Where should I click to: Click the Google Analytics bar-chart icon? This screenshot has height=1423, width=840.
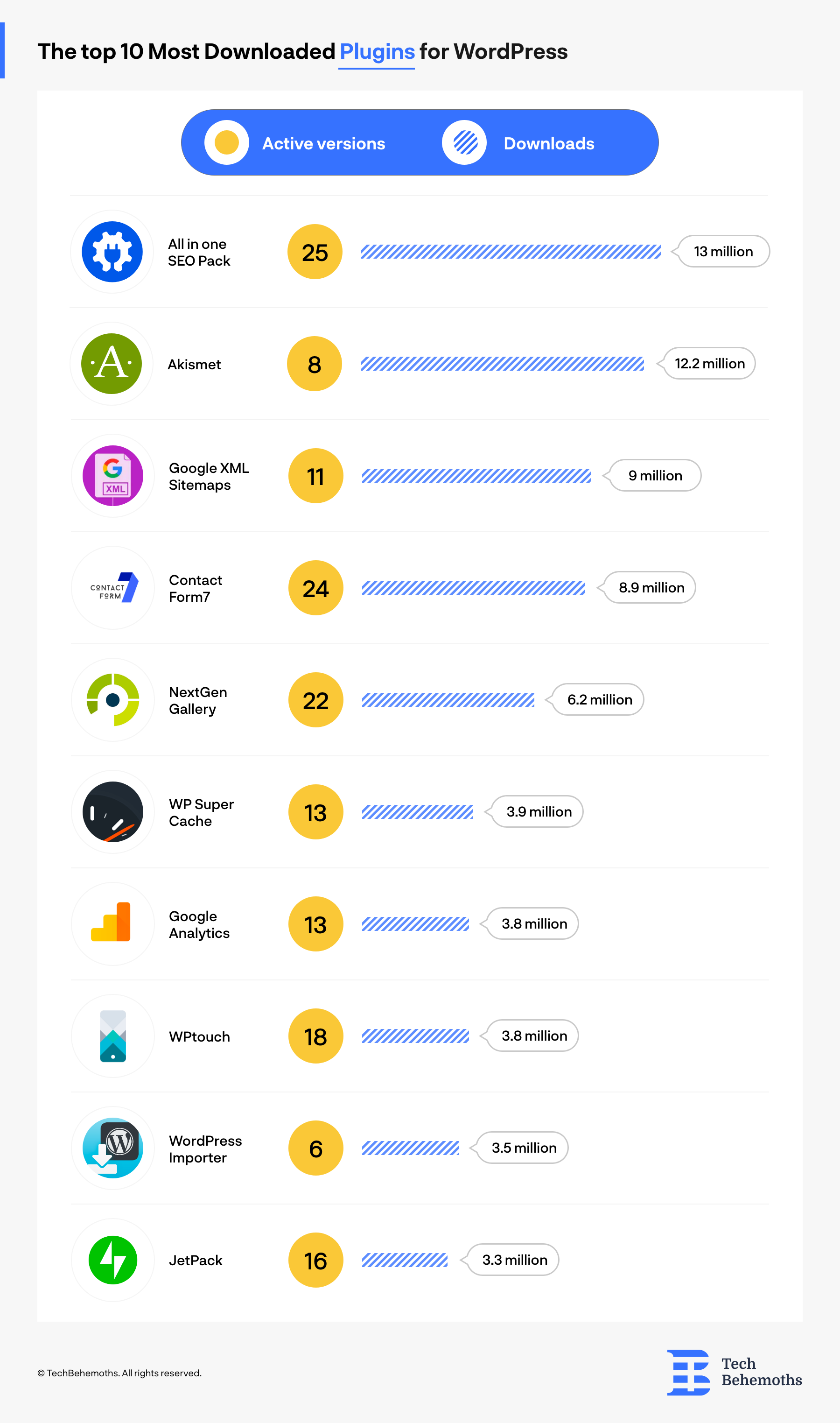111,922
